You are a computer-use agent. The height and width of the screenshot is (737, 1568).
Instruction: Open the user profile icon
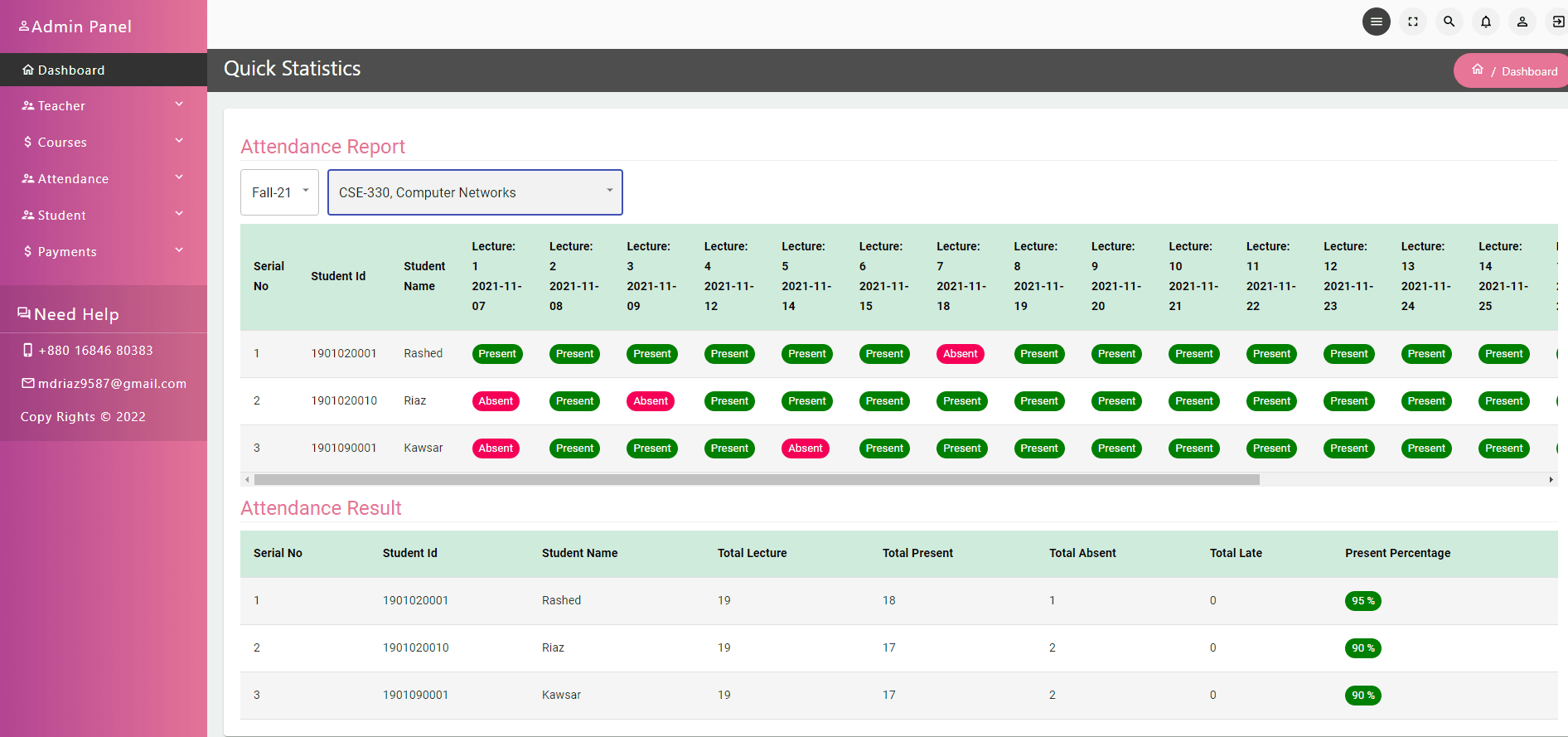point(1522,22)
